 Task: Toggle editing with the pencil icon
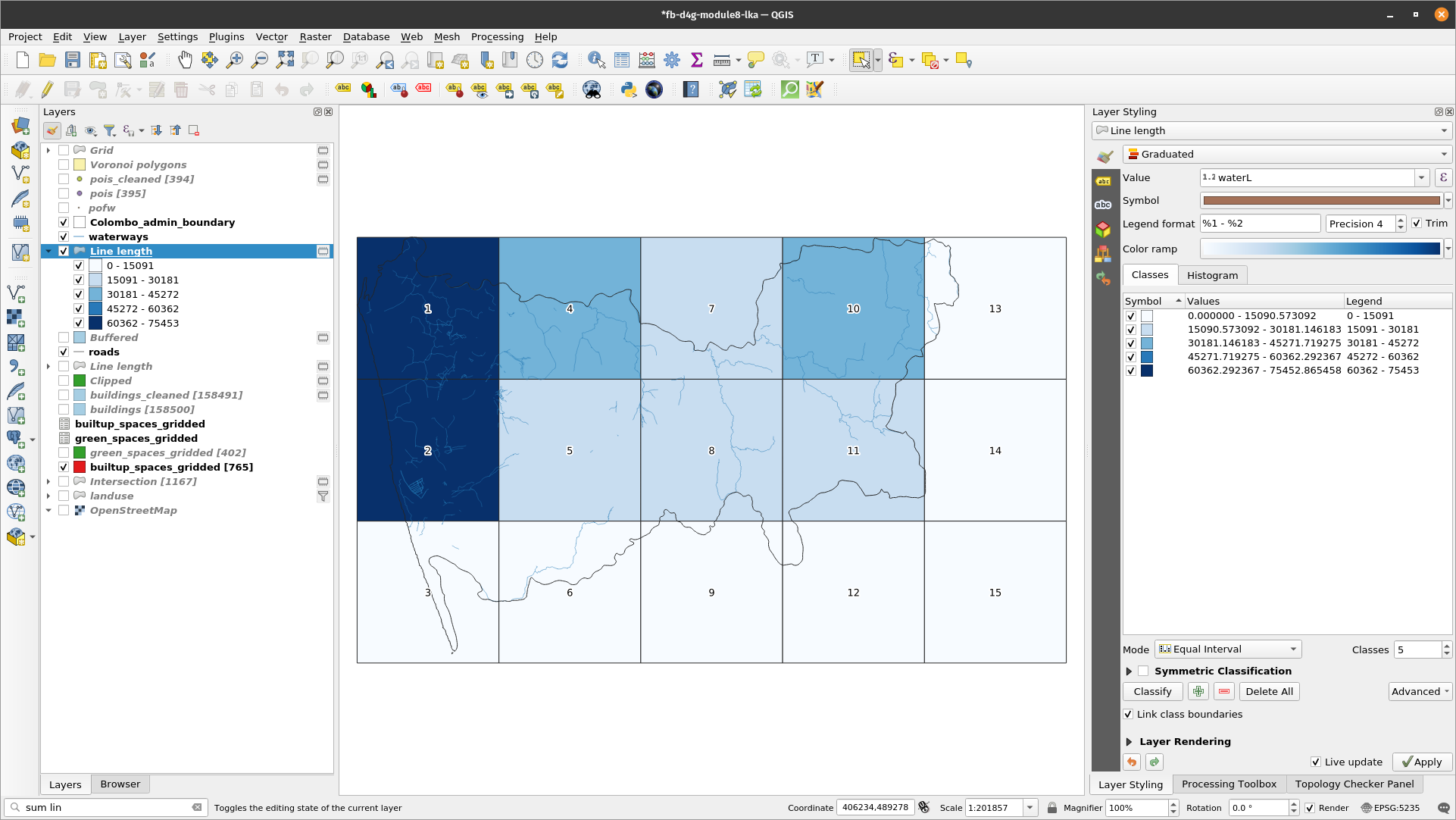coord(47,89)
